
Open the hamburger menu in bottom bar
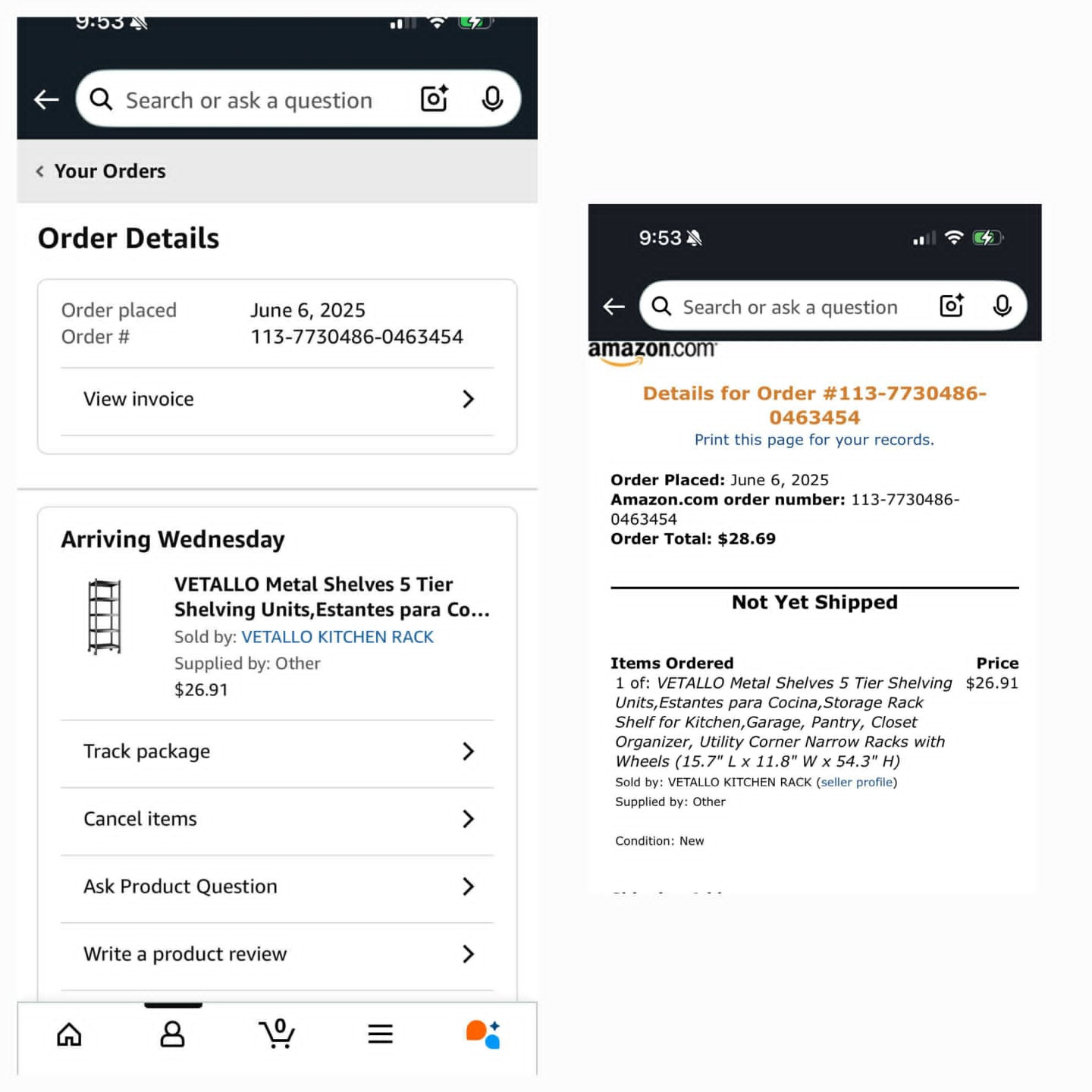380,1034
